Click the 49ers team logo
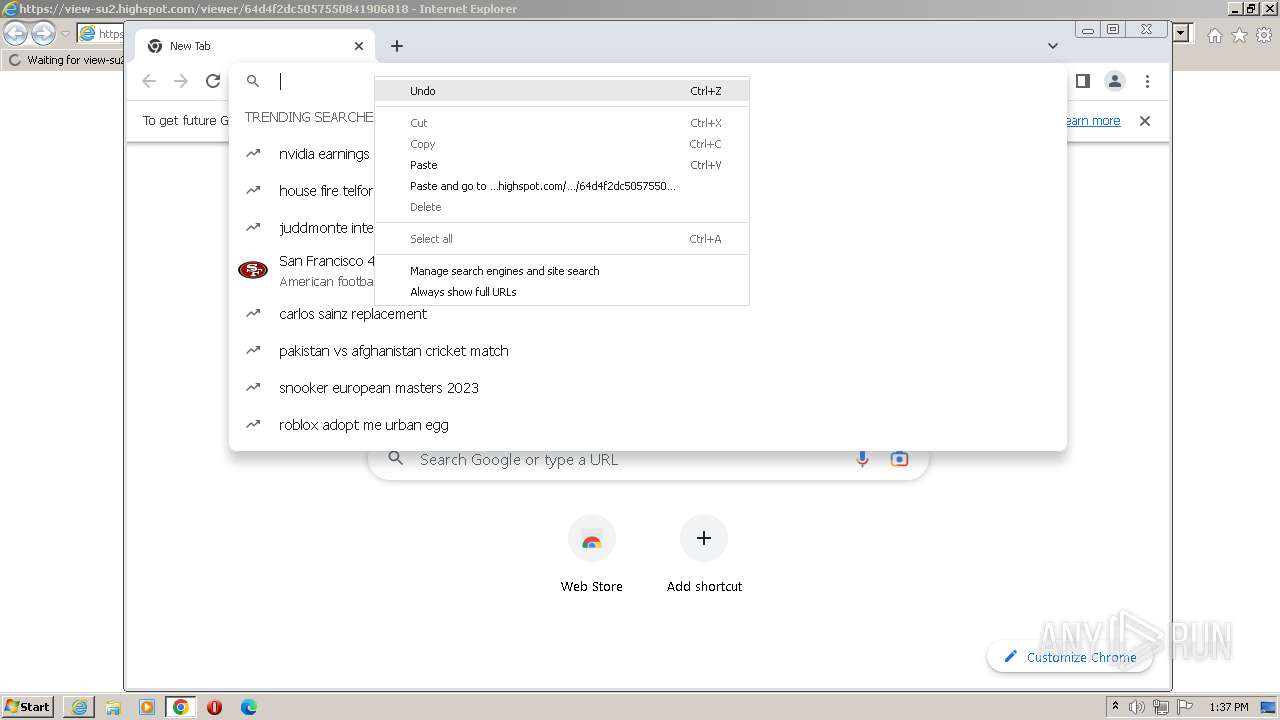The image size is (1280, 720). [253, 270]
